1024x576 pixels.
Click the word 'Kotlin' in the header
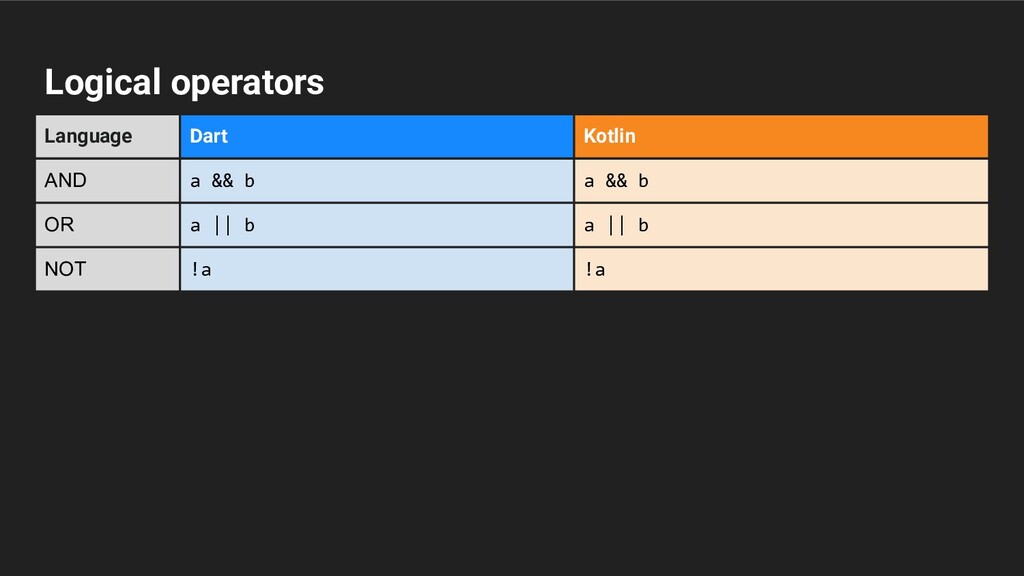click(x=609, y=136)
